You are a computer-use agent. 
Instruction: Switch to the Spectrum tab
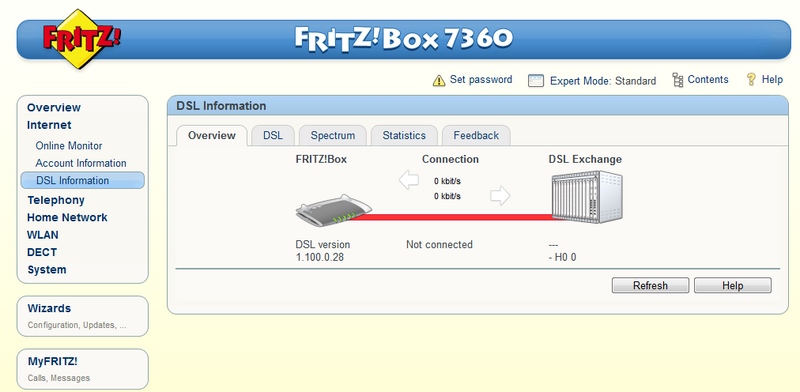pyautogui.click(x=333, y=135)
